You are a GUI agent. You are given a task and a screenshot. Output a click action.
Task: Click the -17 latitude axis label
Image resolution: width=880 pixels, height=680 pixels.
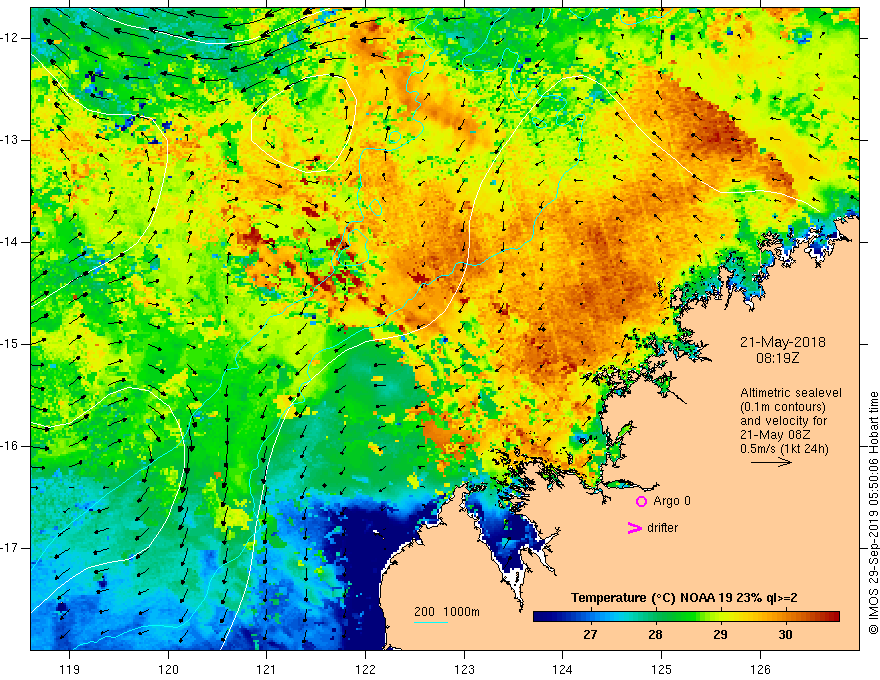tap(11, 548)
